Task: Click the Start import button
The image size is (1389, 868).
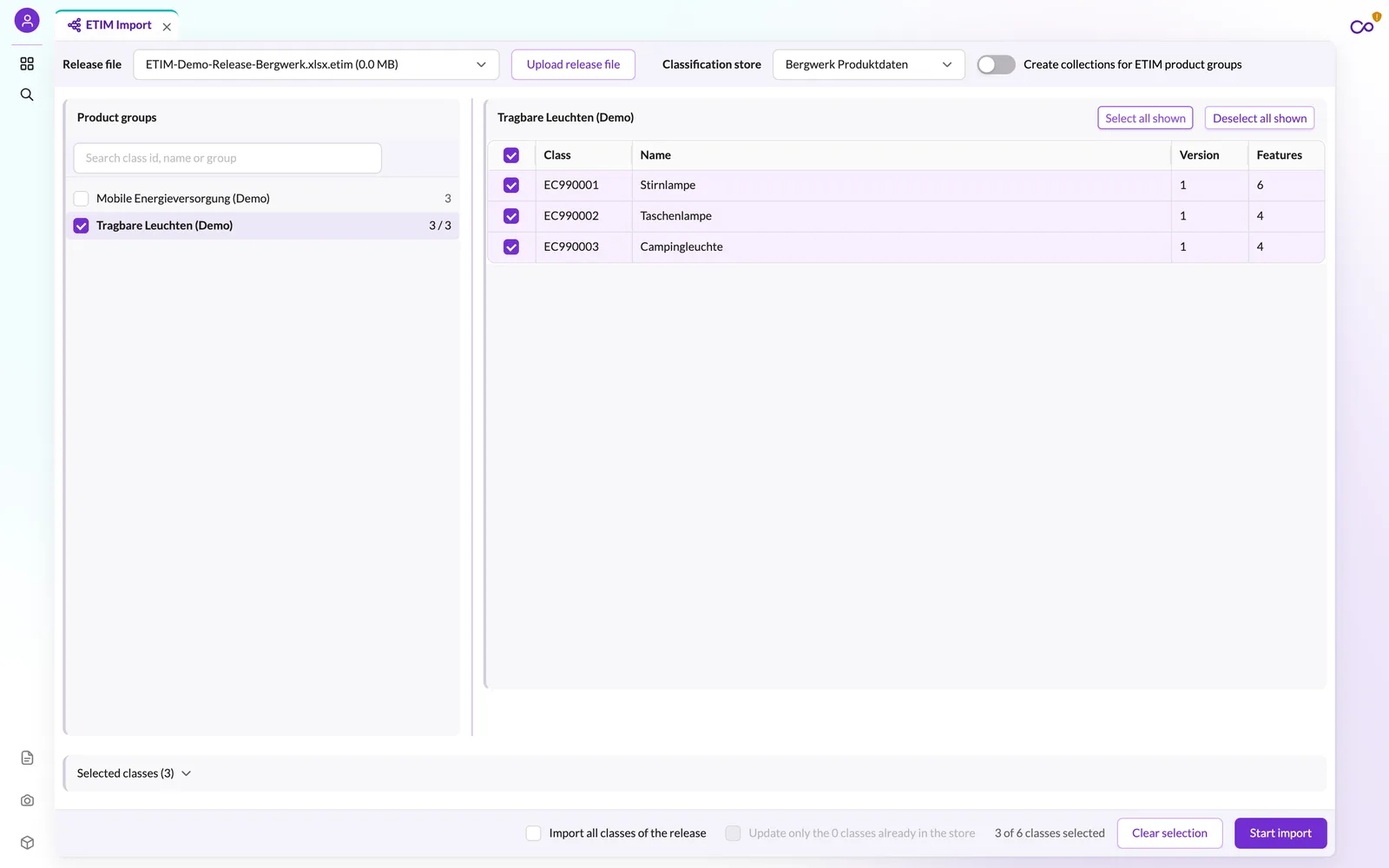Action: point(1280,833)
